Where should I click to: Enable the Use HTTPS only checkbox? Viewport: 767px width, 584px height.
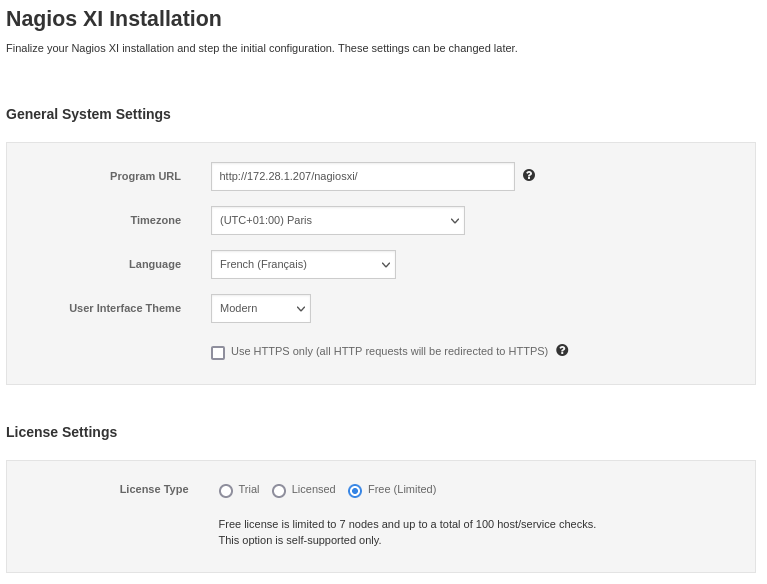click(218, 353)
